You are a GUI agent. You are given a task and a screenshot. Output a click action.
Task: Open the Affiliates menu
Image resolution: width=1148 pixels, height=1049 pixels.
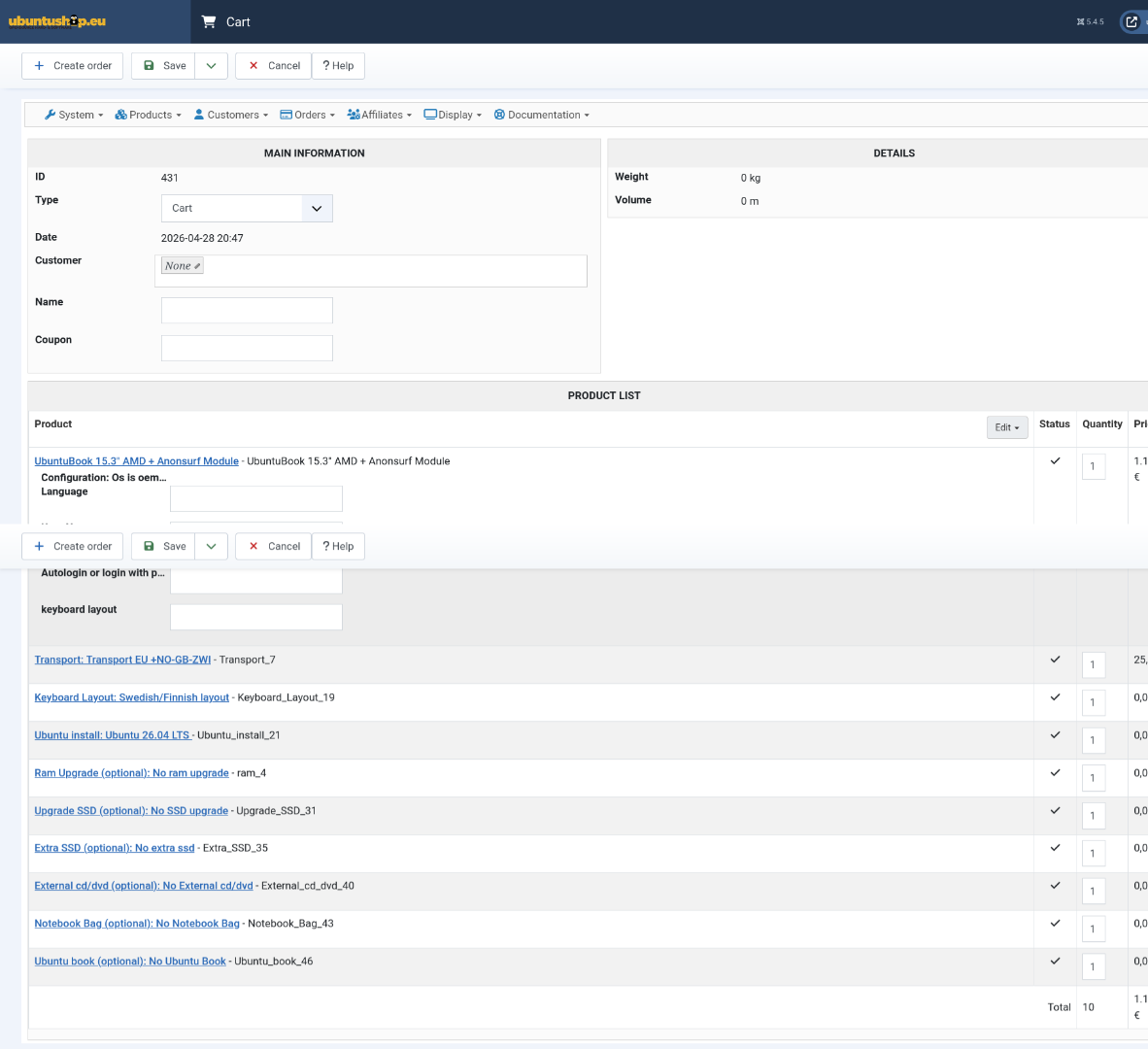point(379,115)
